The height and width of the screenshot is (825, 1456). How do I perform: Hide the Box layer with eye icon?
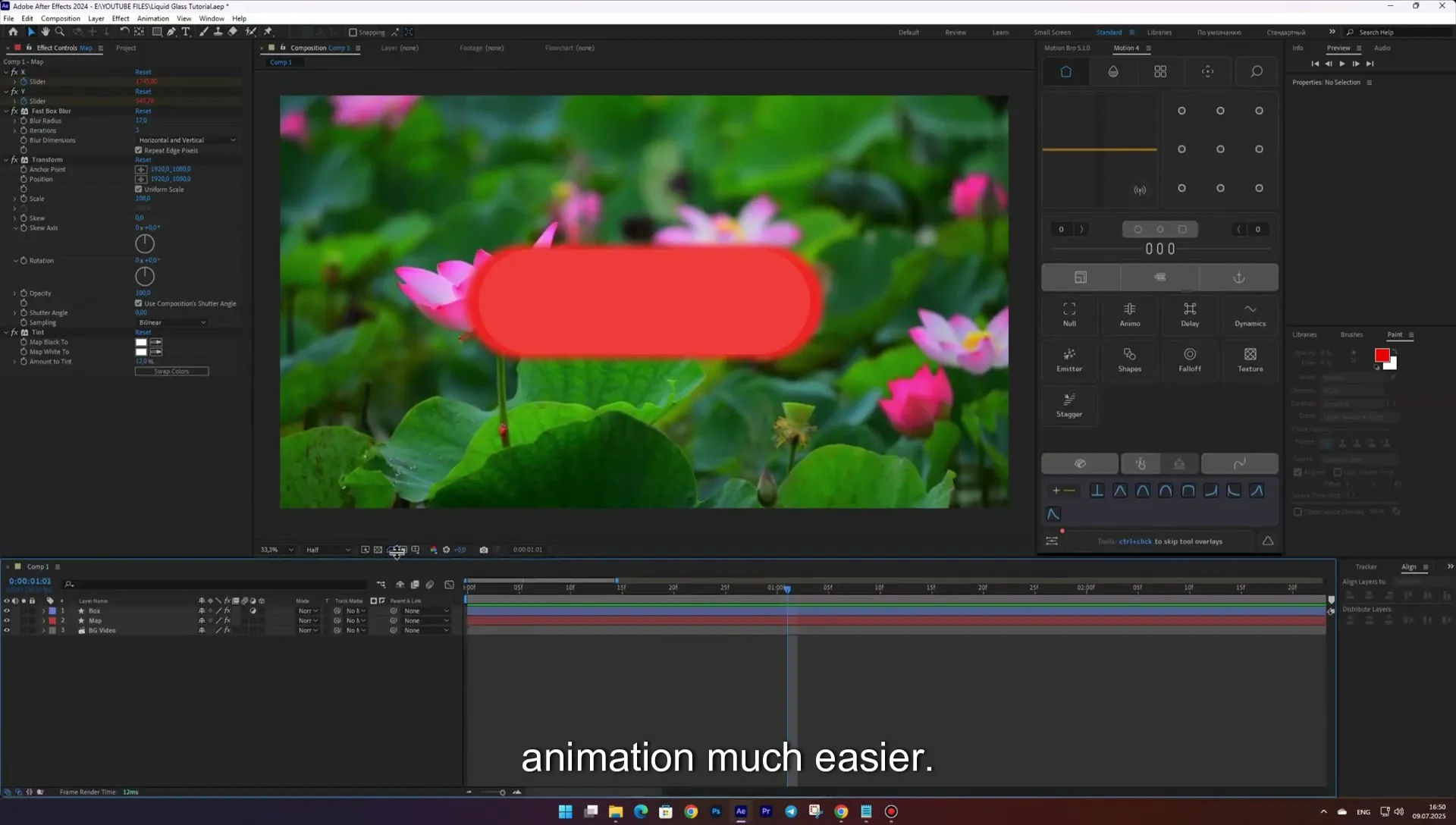point(7,611)
